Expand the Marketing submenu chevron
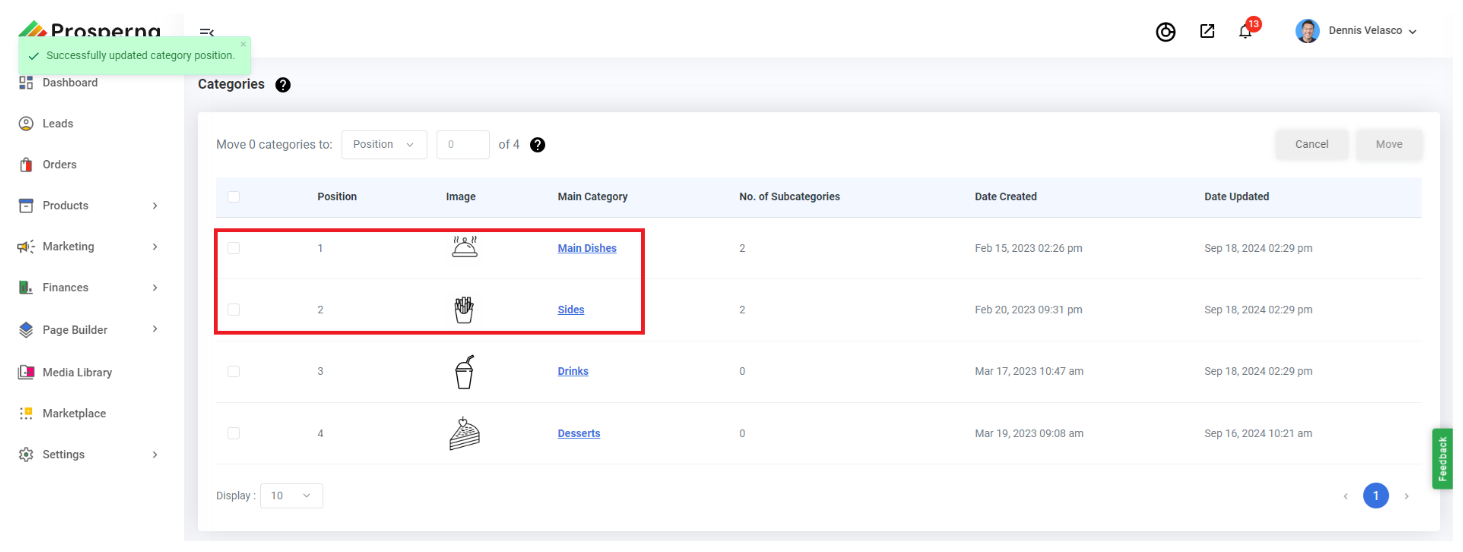 point(155,247)
